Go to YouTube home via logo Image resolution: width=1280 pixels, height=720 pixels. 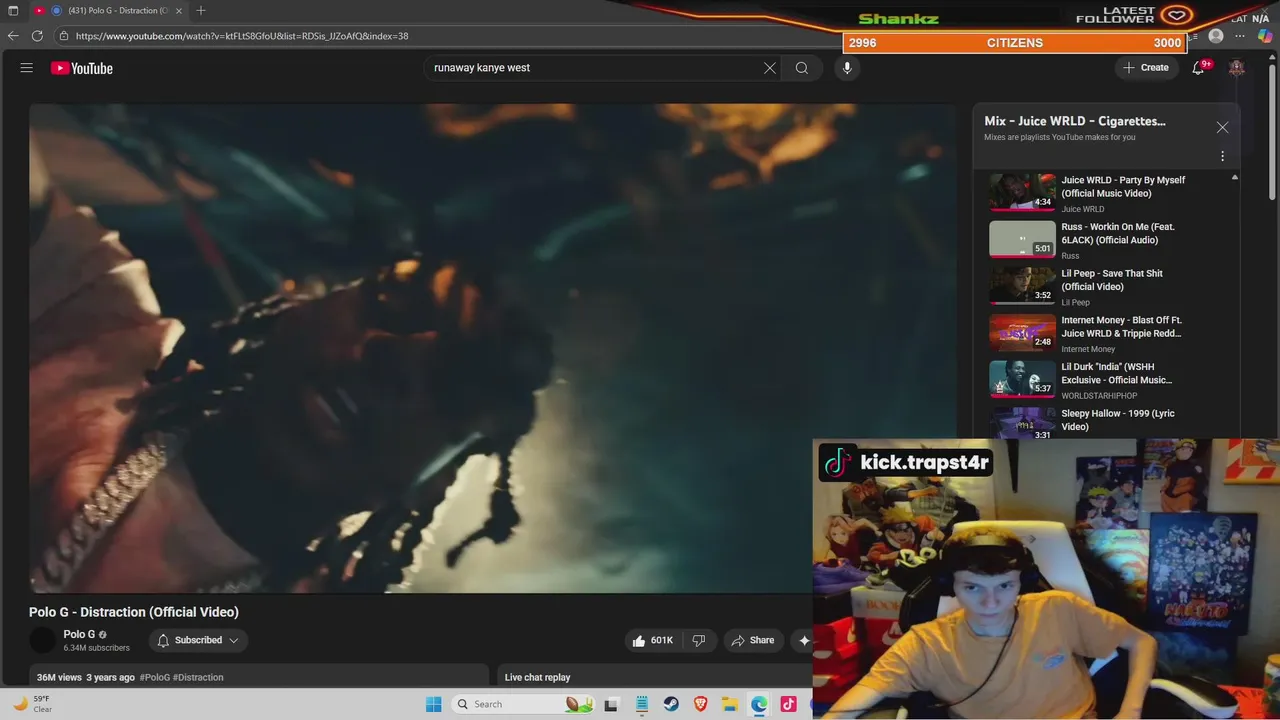point(82,68)
